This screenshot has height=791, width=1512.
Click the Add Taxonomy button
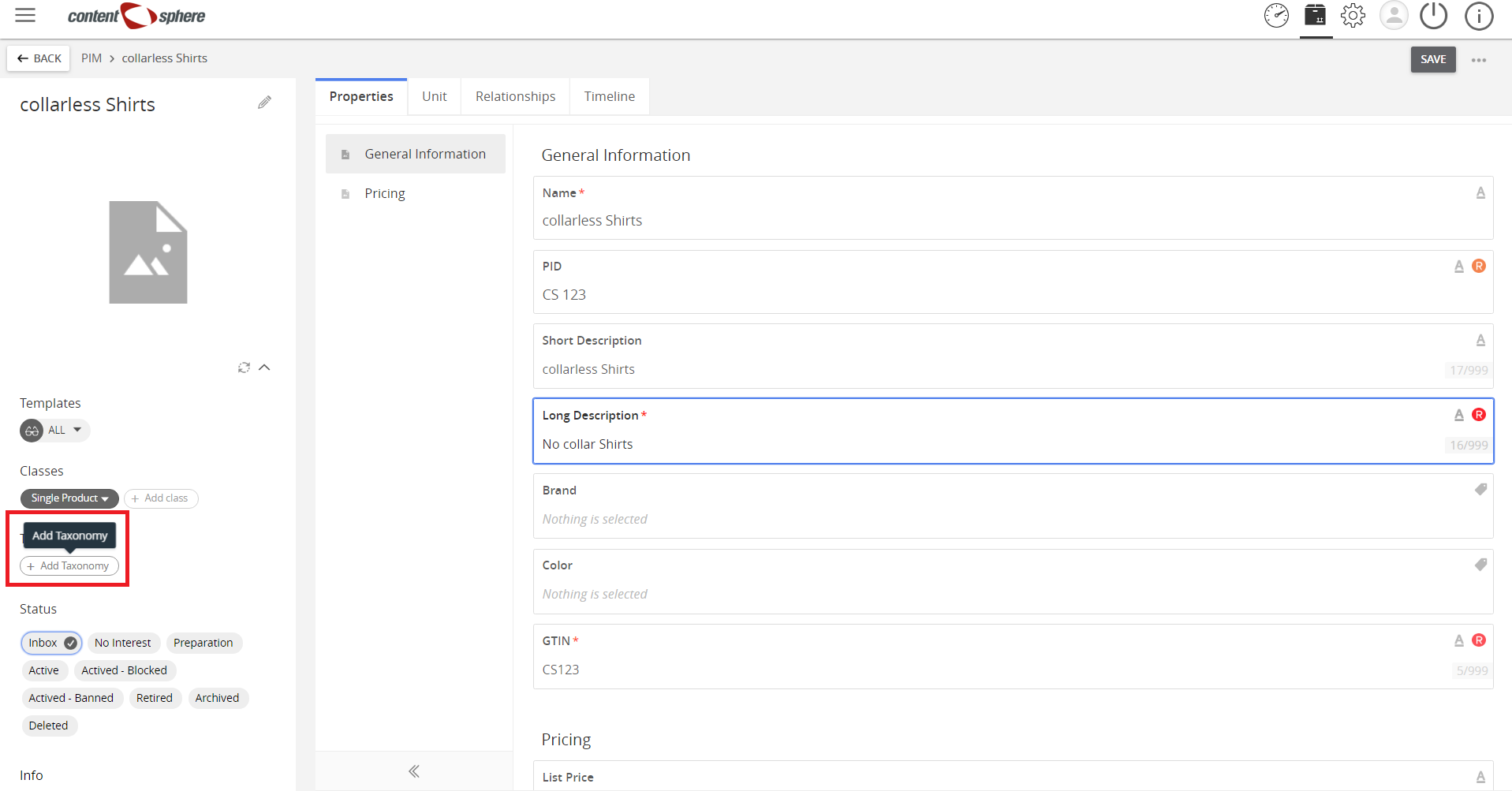(x=69, y=566)
